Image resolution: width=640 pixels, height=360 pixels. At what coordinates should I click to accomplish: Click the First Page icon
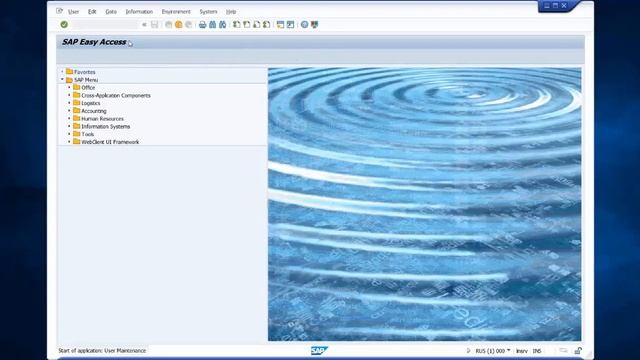coord(237,24)
